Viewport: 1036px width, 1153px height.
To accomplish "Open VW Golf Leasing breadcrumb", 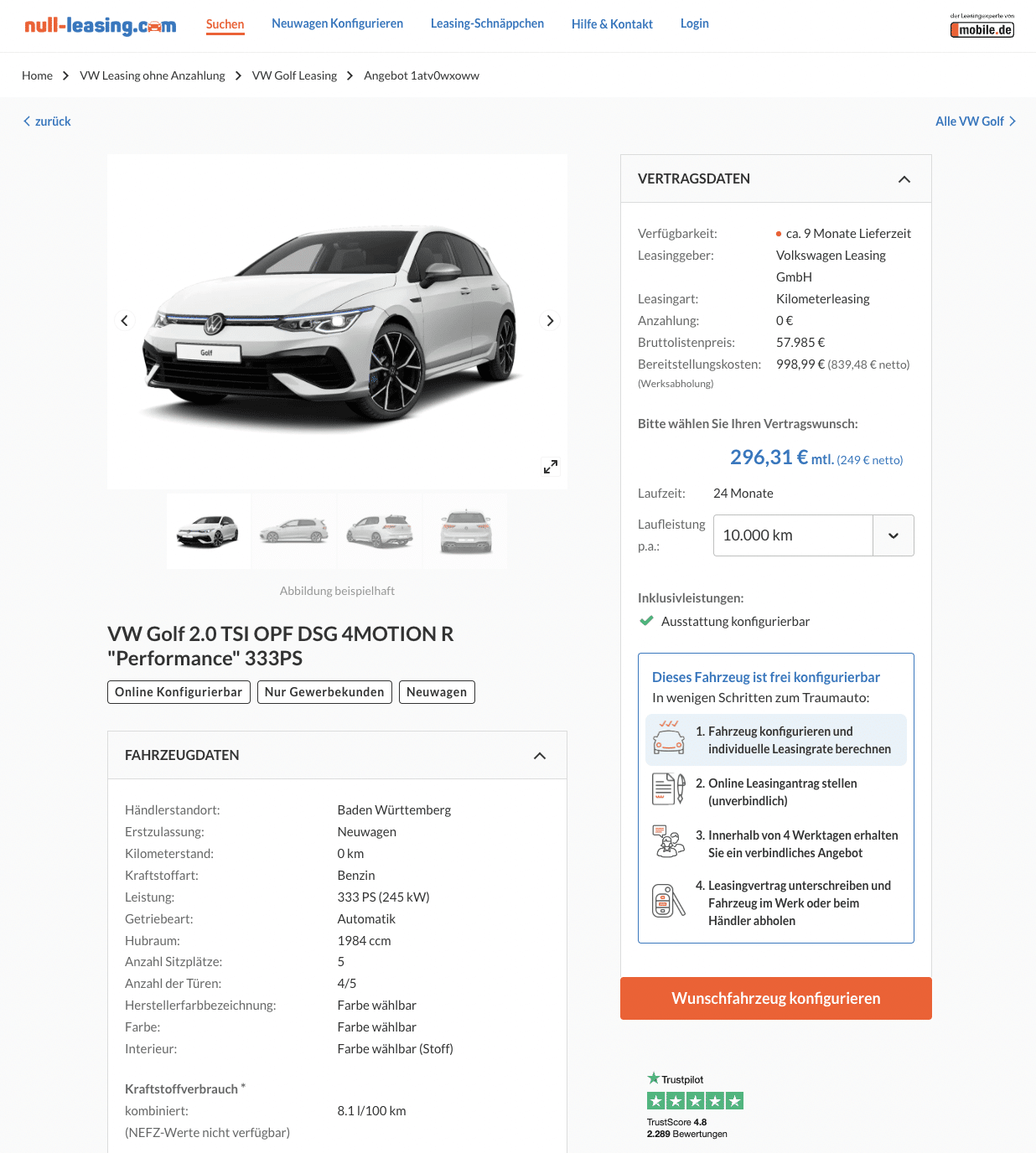I will coord(294,75).
